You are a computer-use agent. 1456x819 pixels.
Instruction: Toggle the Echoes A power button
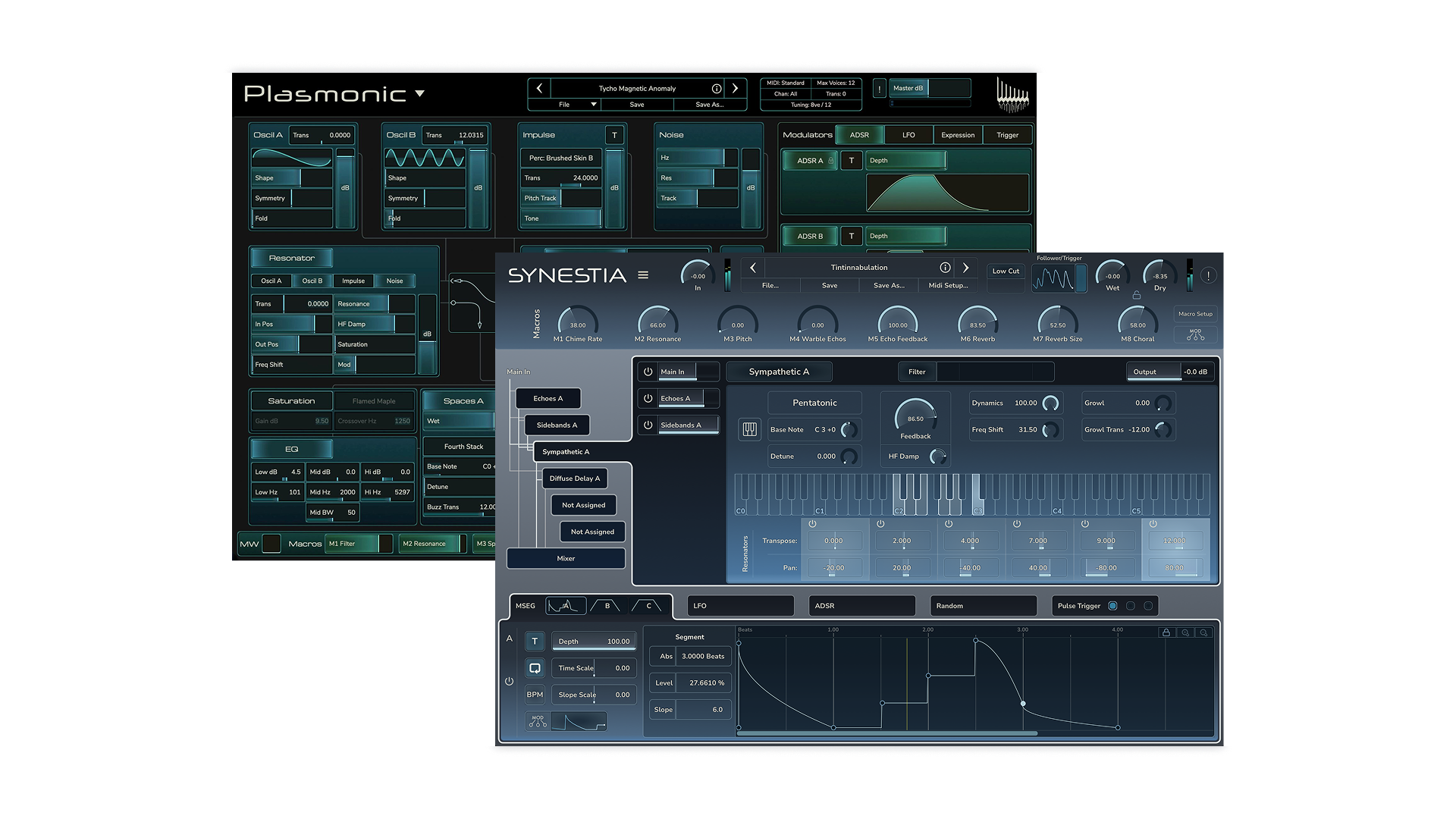pos(648,398)
